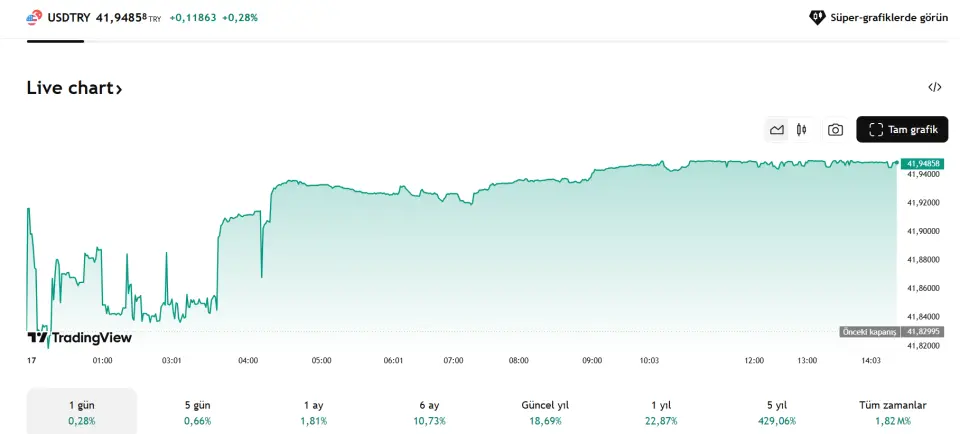Select the Tüm zamanlar time range

(x=893, y=412)
